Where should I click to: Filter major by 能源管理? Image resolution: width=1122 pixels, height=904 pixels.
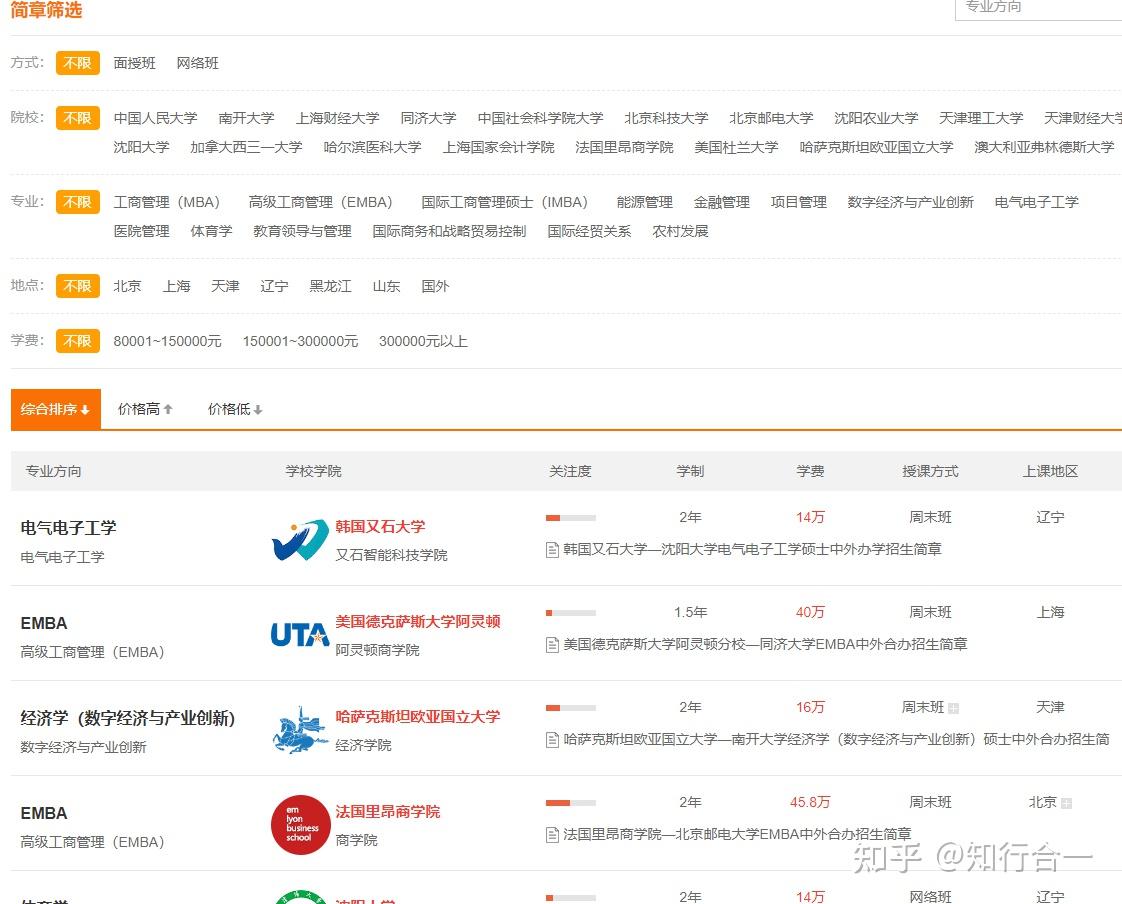(645, 203)
